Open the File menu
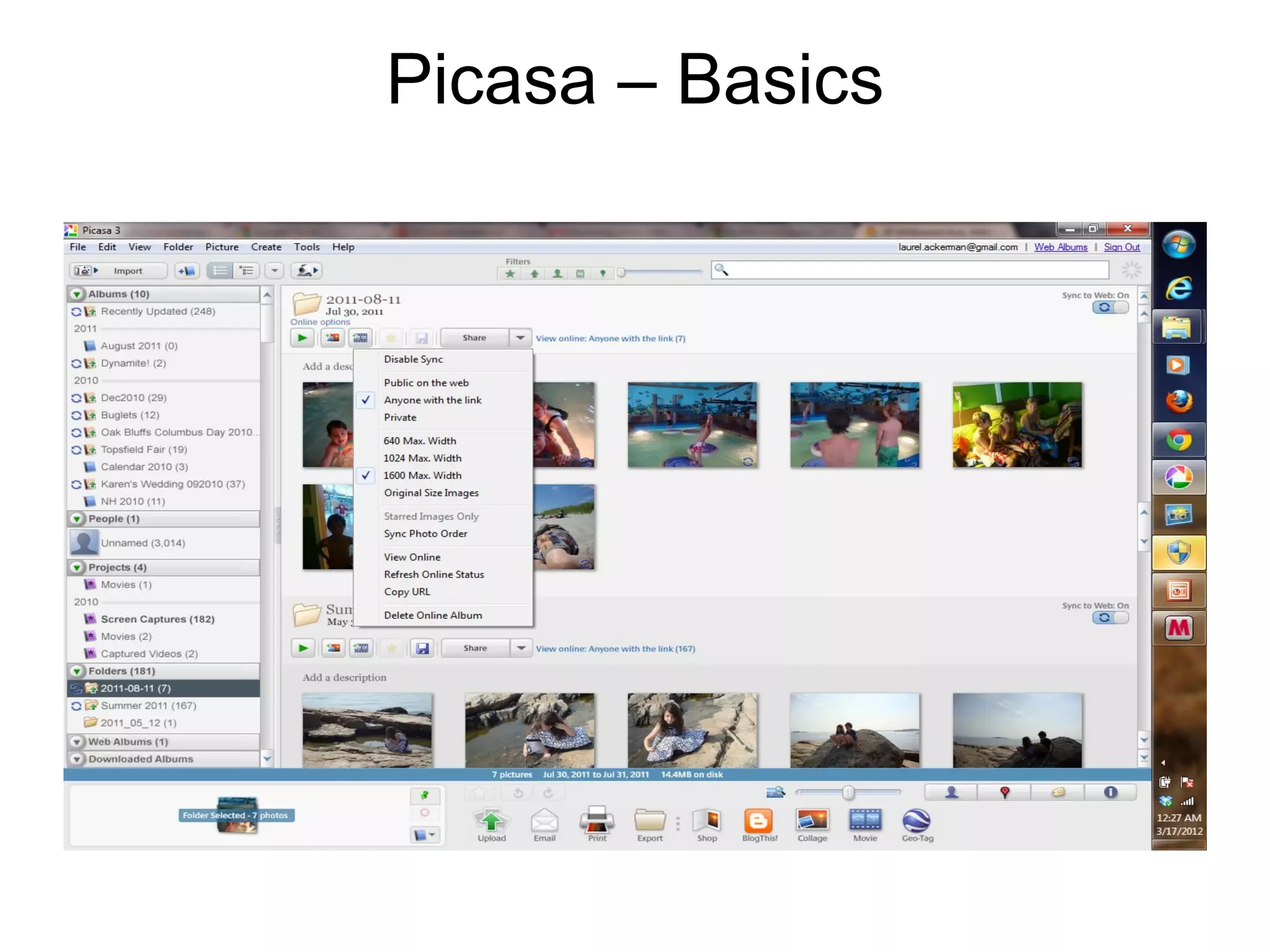The height and width of the screenshot is (952, 1270). coord(78,247)
